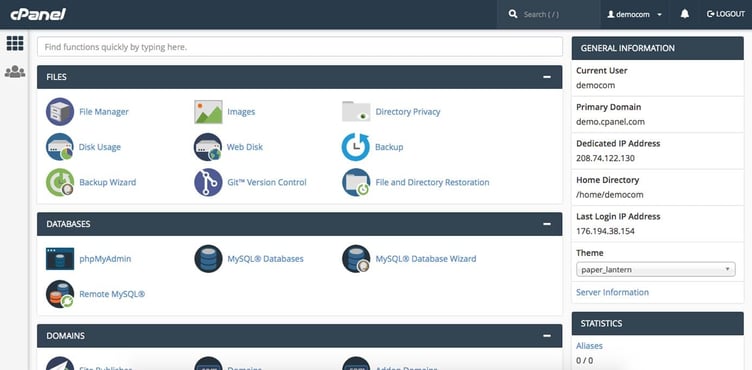This screenshot has height=370, width=752.
Task: Click File and Directory Restoration link
Action: tap(432, 182)
